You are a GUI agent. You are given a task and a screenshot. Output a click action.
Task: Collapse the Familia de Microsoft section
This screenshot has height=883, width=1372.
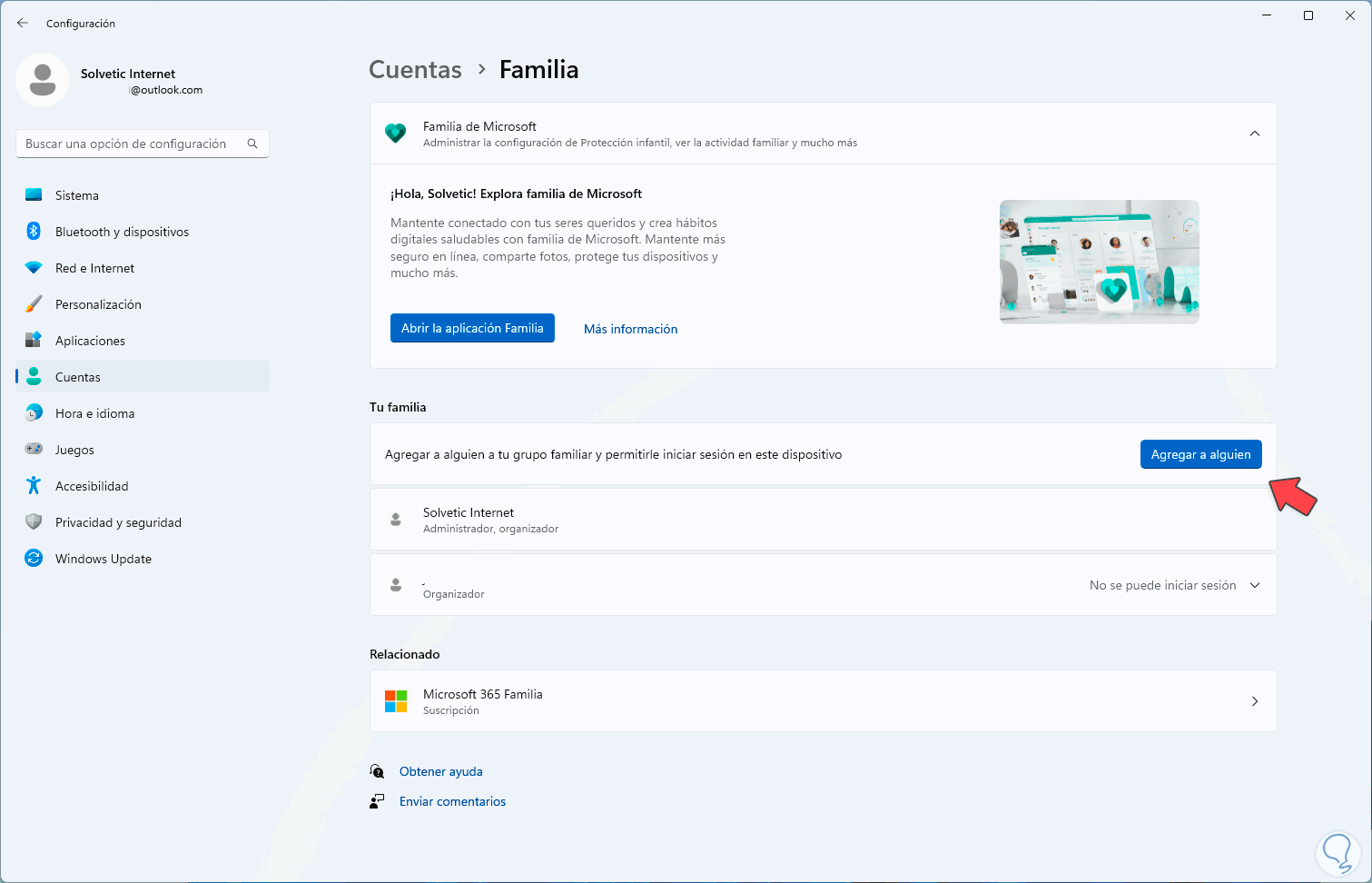tap(1255, 134)
